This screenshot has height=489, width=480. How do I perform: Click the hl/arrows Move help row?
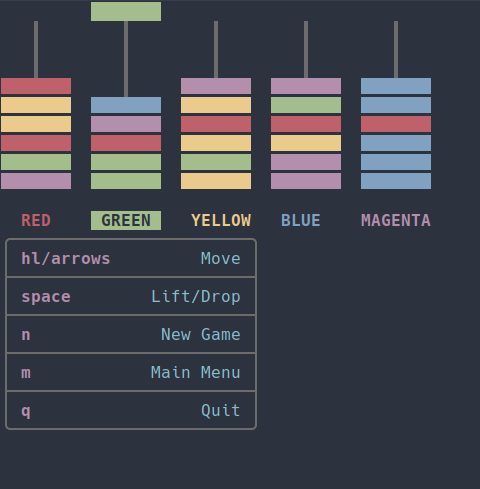[x=131, y=258]
